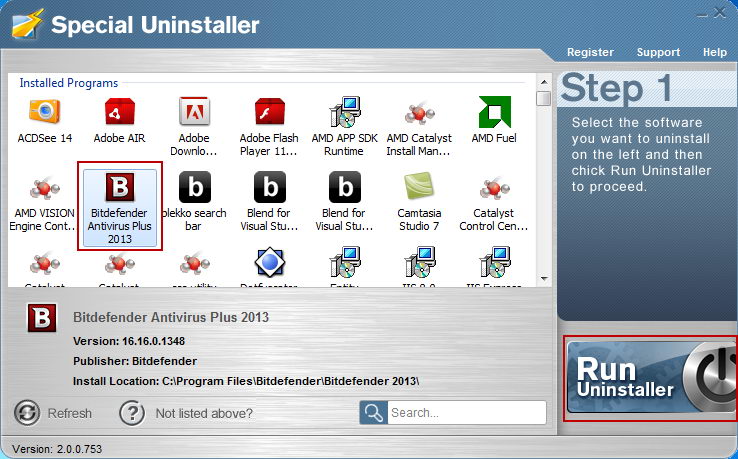Image resolution: width=738 pixels, height=459 pixels.
Task: Choose Catalyst Control Center program
Action: tap(494, 188)
